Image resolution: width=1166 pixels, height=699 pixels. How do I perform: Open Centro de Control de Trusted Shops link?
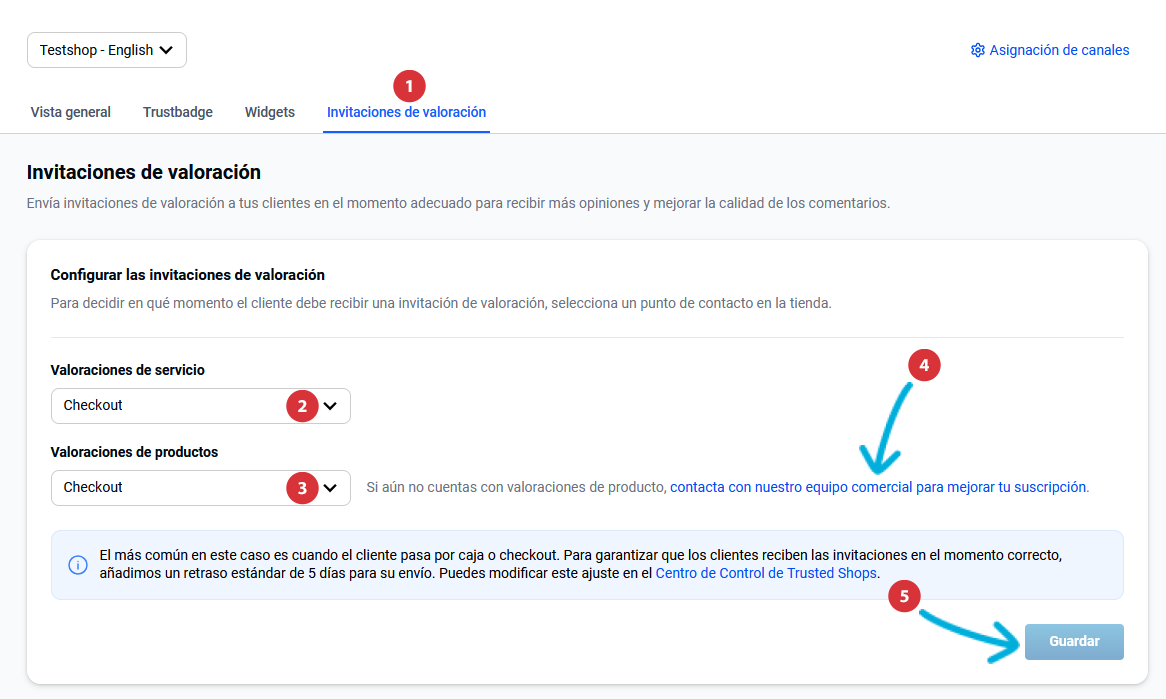click(766, 573)
